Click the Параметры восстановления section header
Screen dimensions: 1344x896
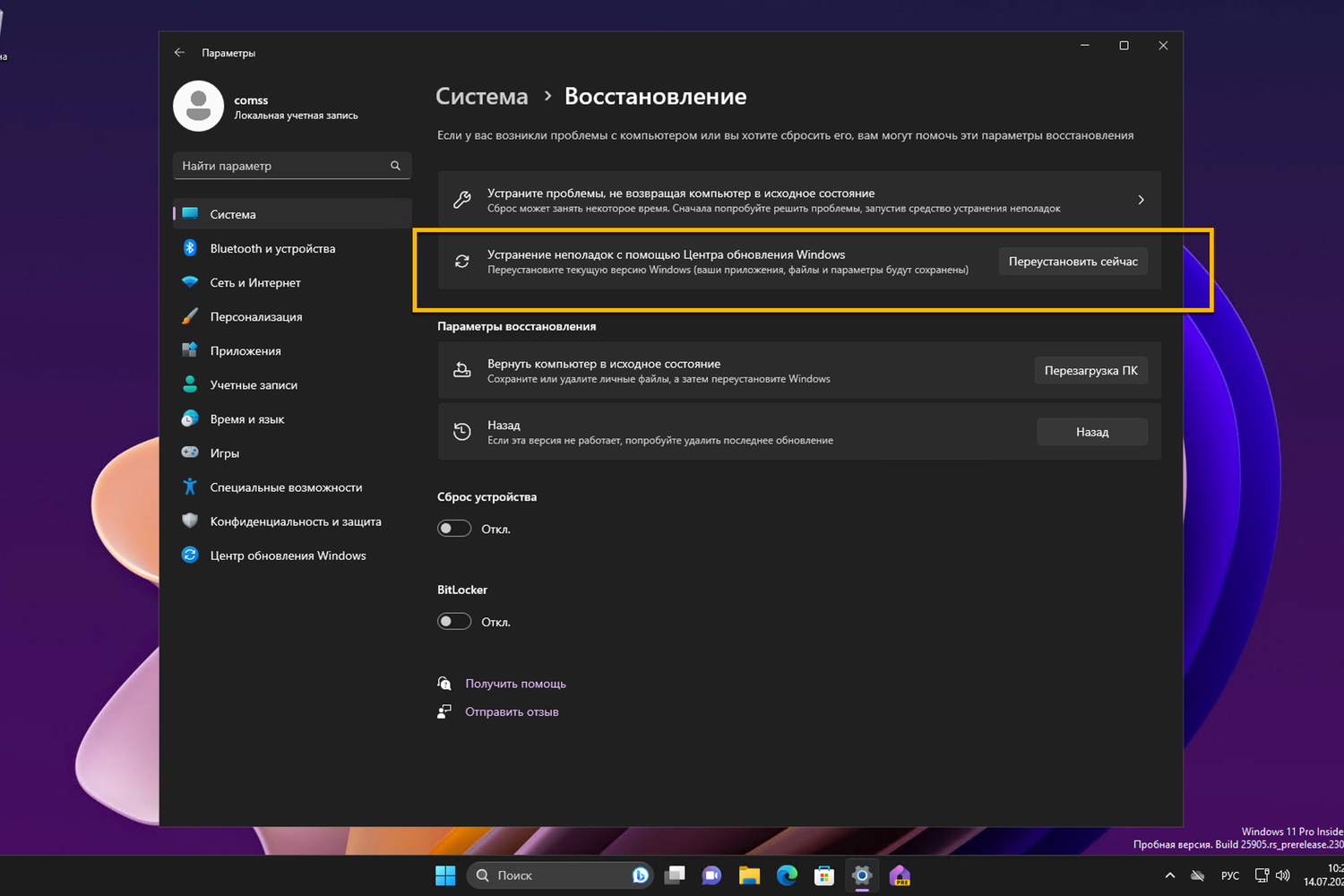click(x=517, y=326)
